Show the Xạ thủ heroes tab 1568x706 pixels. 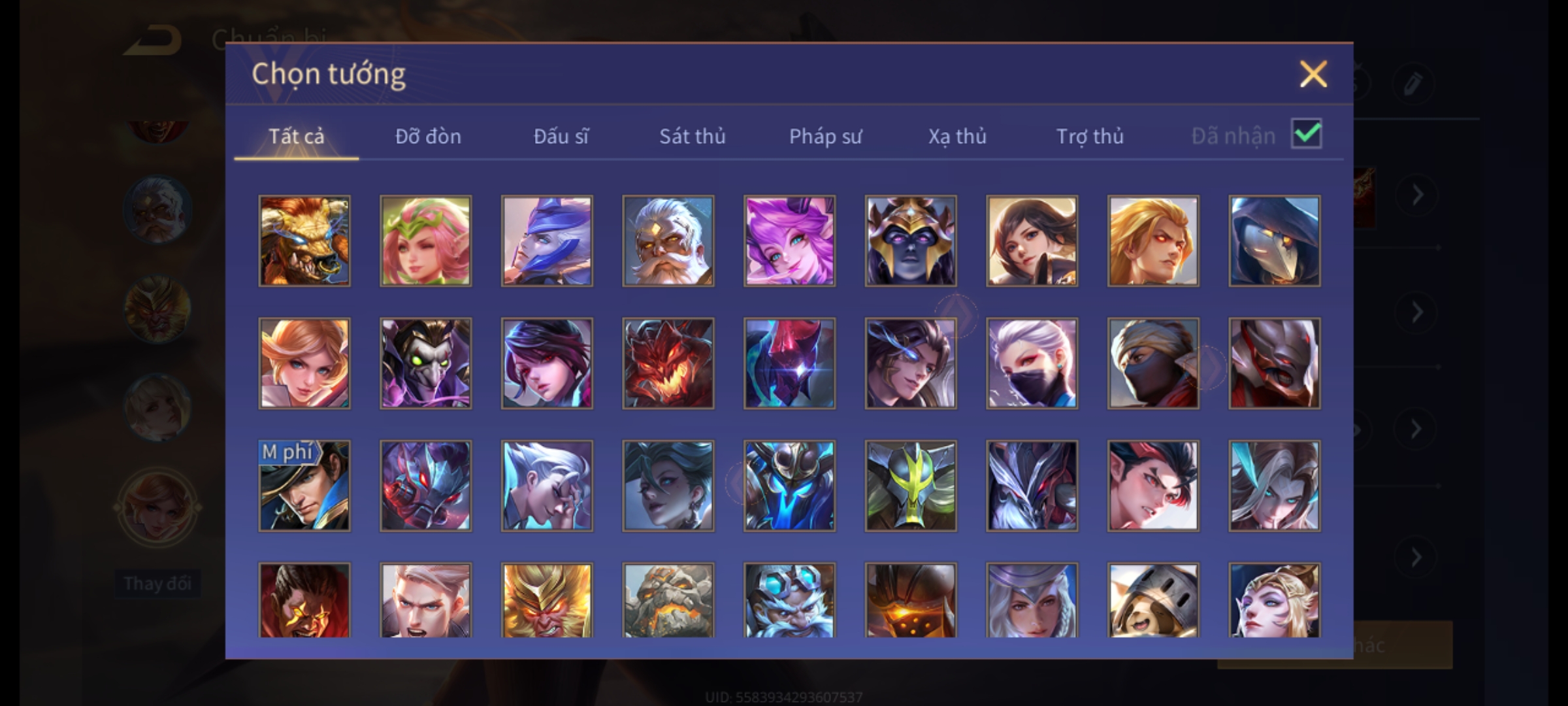pyautogui.click(x=958, y=136)
